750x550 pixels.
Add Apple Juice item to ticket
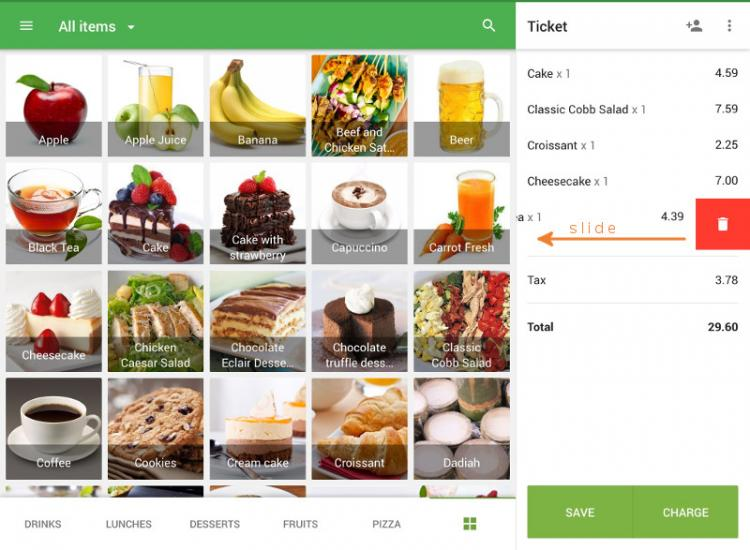point(155,106)
